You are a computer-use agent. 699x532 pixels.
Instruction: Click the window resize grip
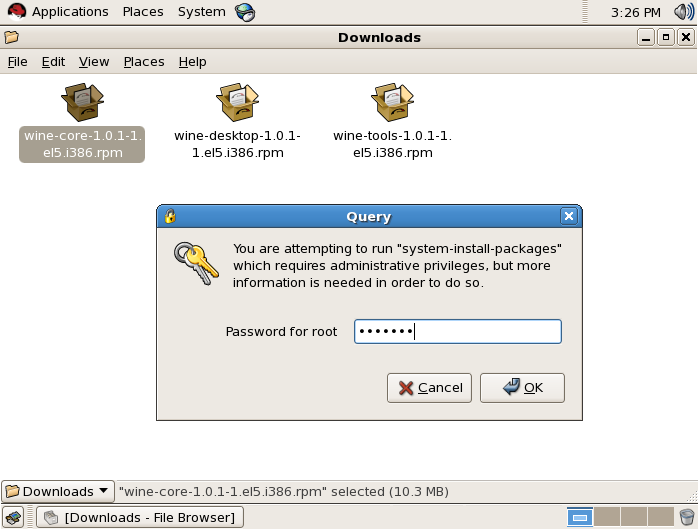(692, 497)
